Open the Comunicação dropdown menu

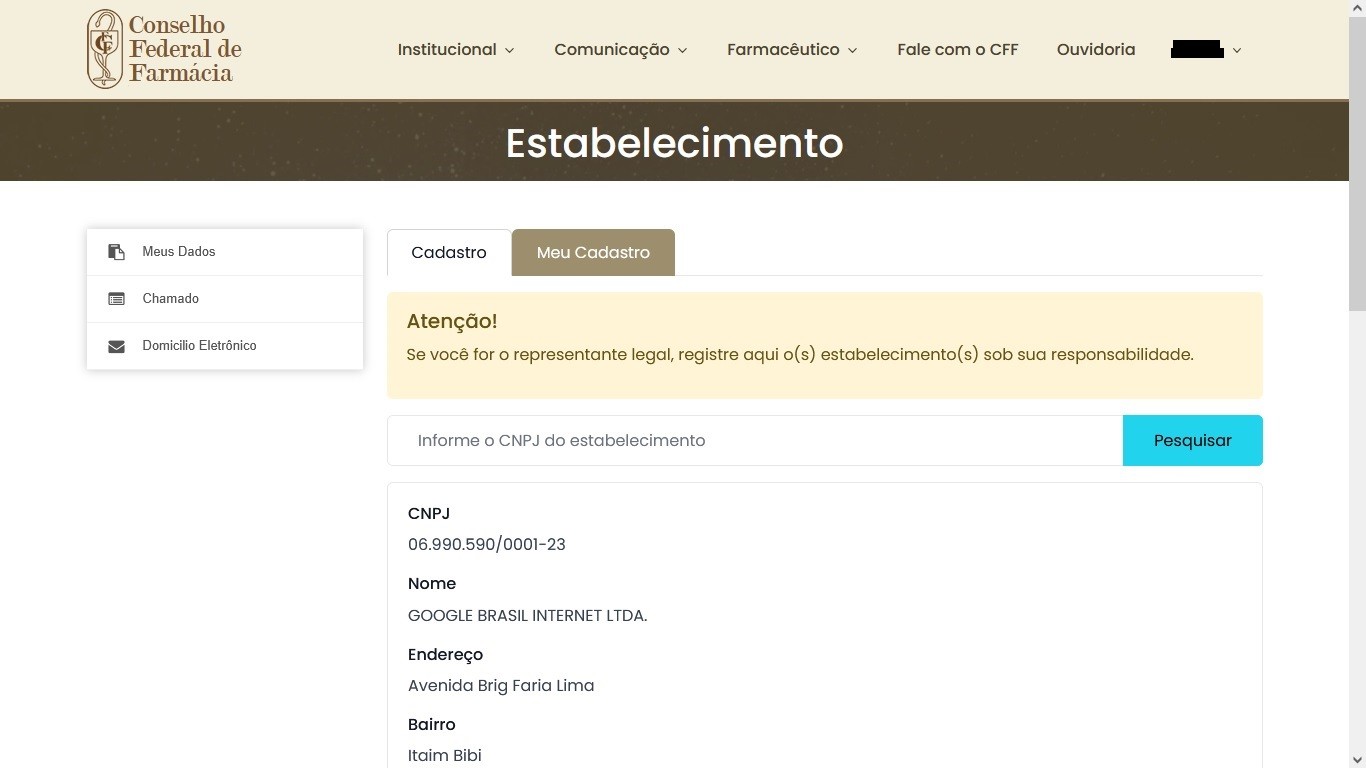click(620, 50)
